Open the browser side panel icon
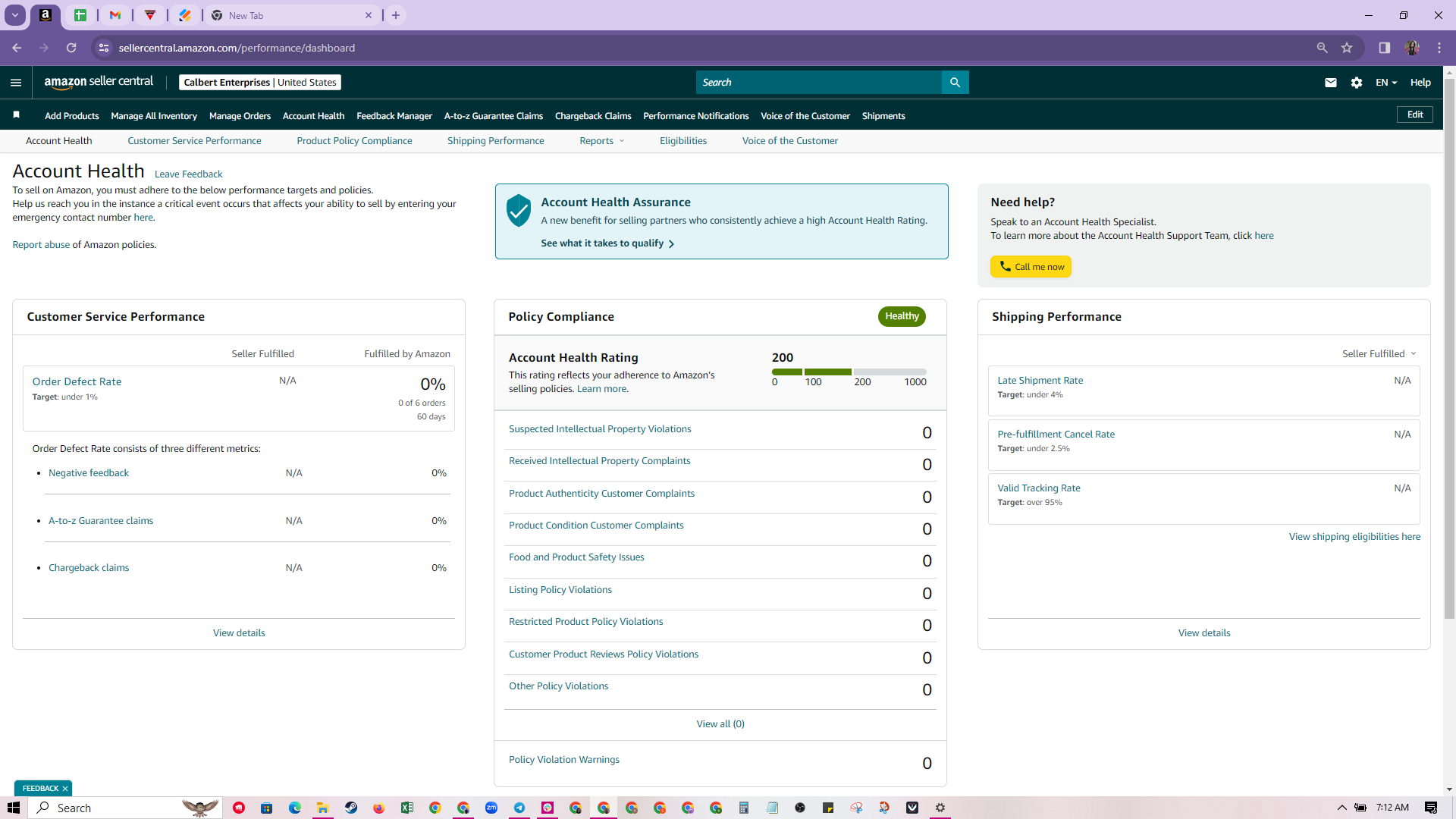The height and width of the screenshot is (819, 1456). [1385, 48]
